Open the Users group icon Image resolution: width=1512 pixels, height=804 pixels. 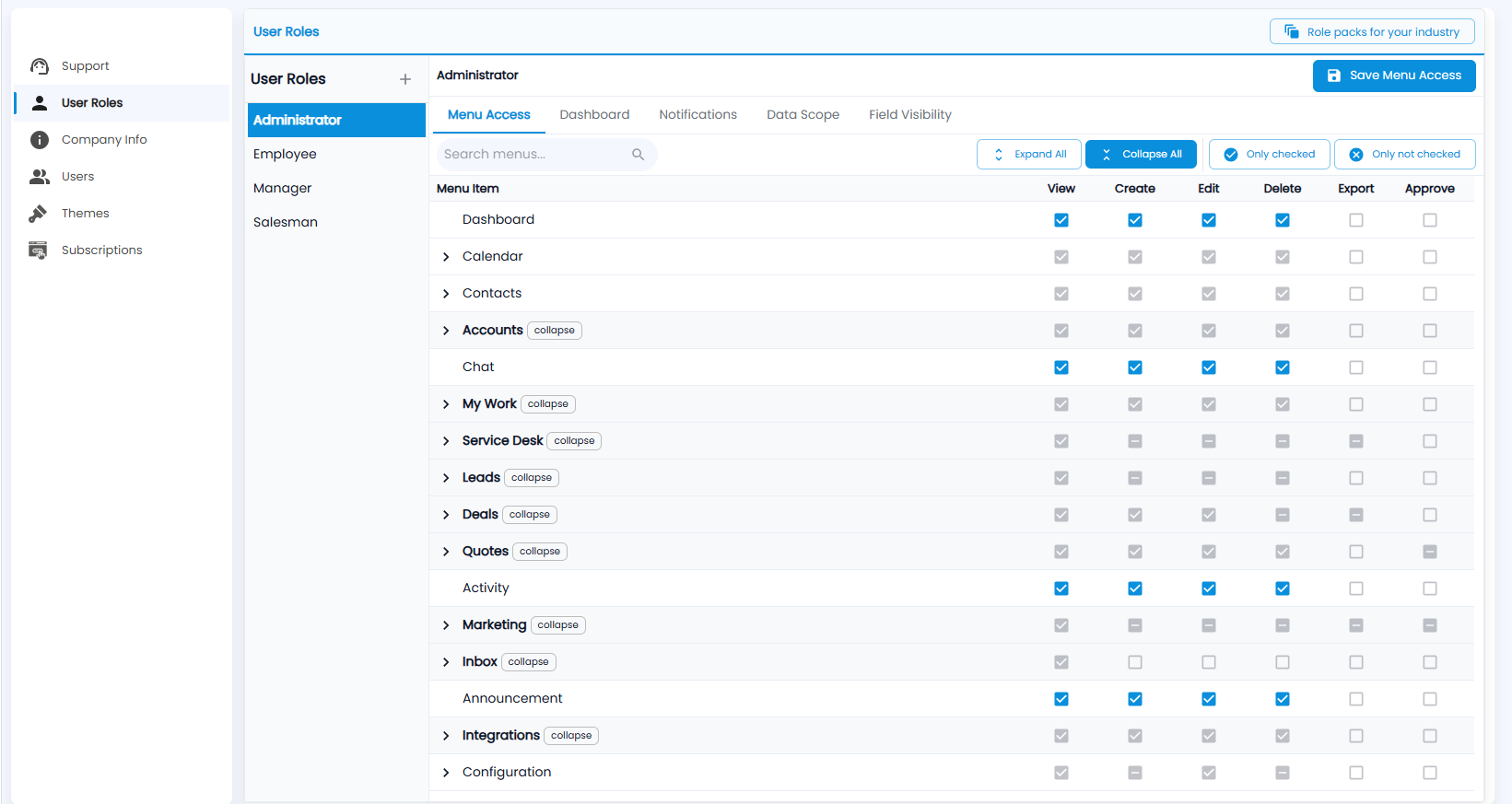point(40,177)
